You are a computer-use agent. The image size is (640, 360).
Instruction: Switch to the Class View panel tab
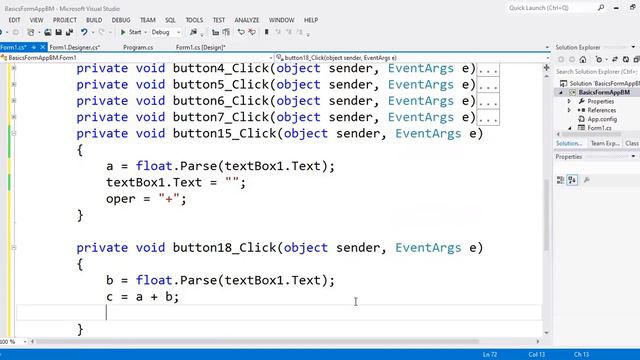pyautogui.click(x=632, y=143)
